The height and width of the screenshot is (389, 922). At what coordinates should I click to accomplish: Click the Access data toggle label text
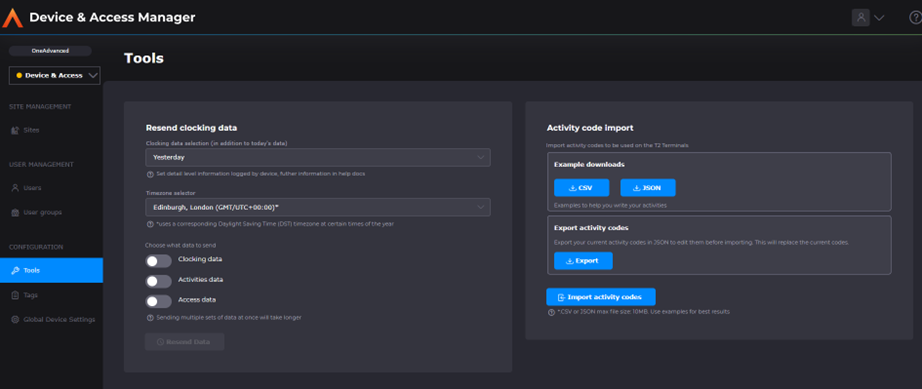point(197,300)
